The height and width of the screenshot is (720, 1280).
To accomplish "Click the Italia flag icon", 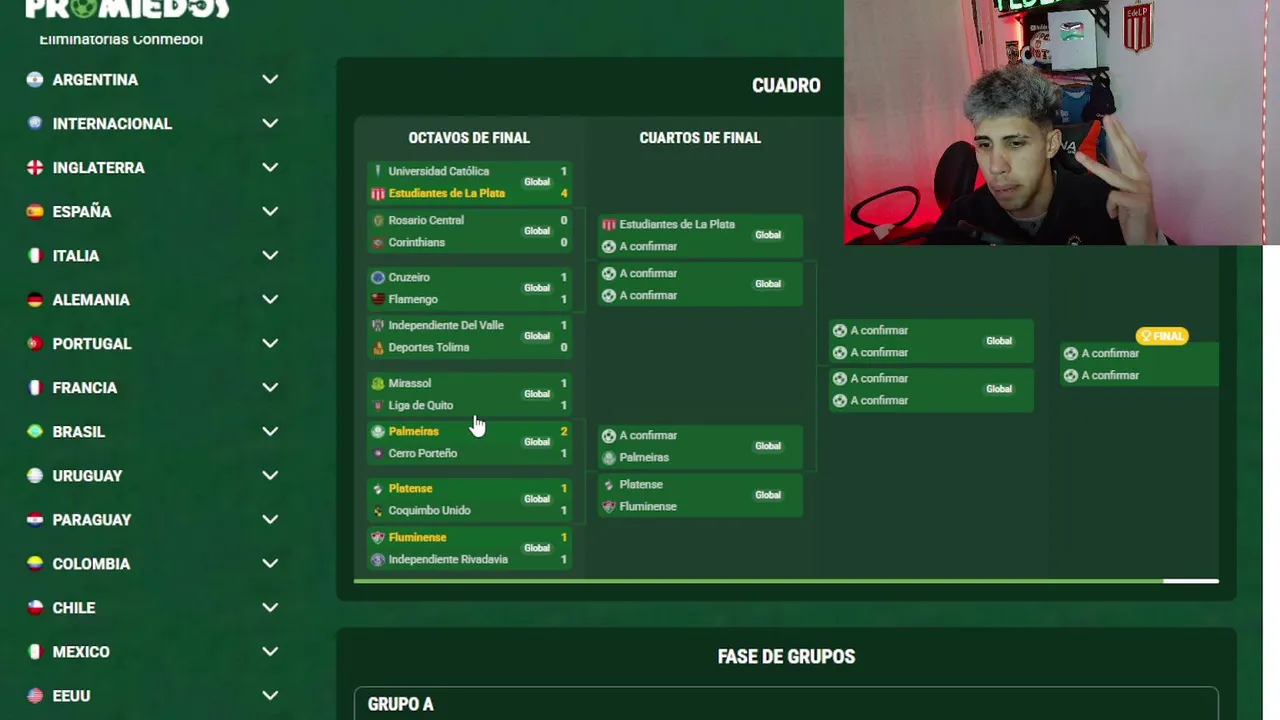I will point(35,256).
